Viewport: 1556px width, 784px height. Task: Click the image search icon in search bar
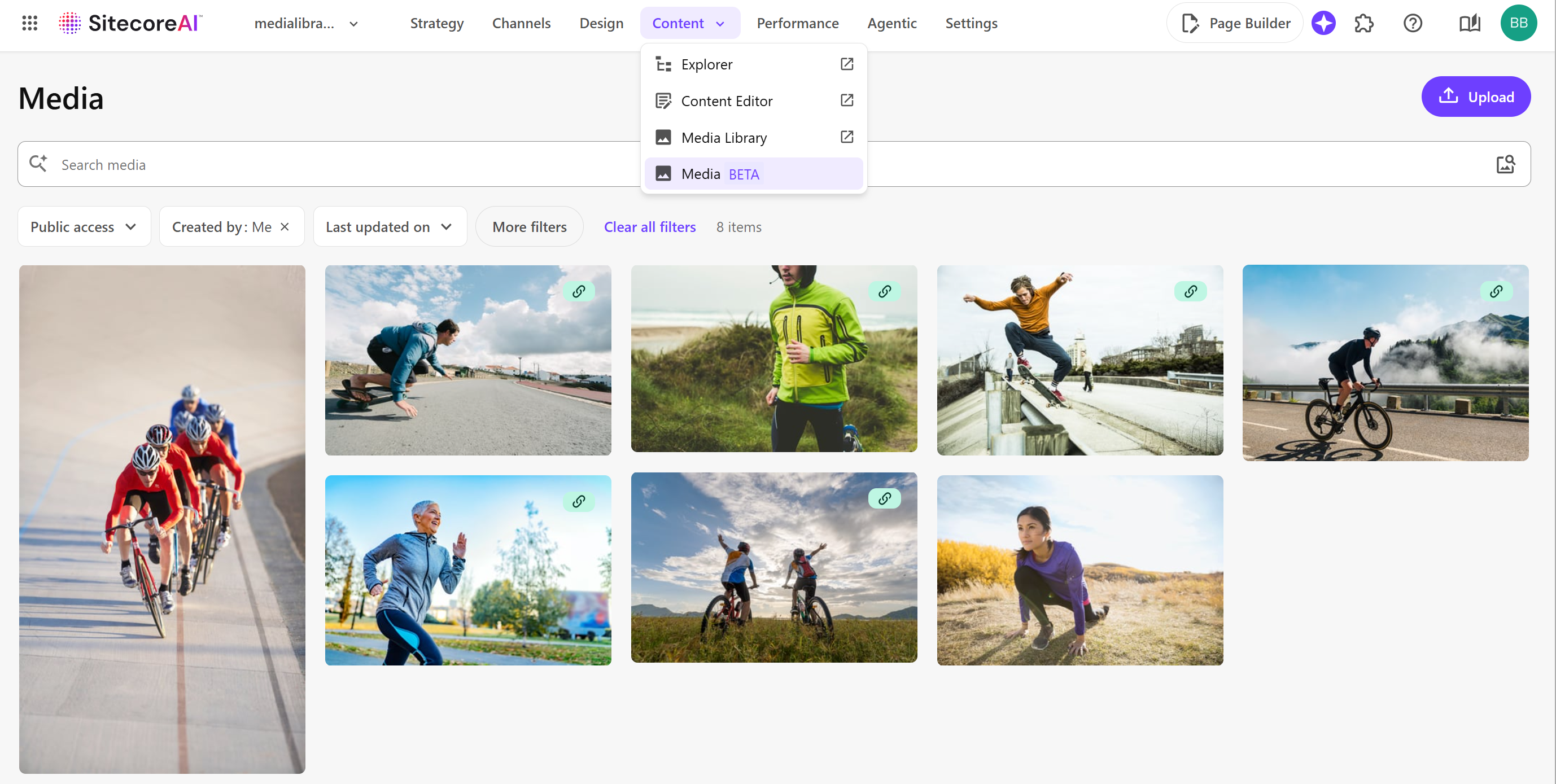click(1505, 164)
